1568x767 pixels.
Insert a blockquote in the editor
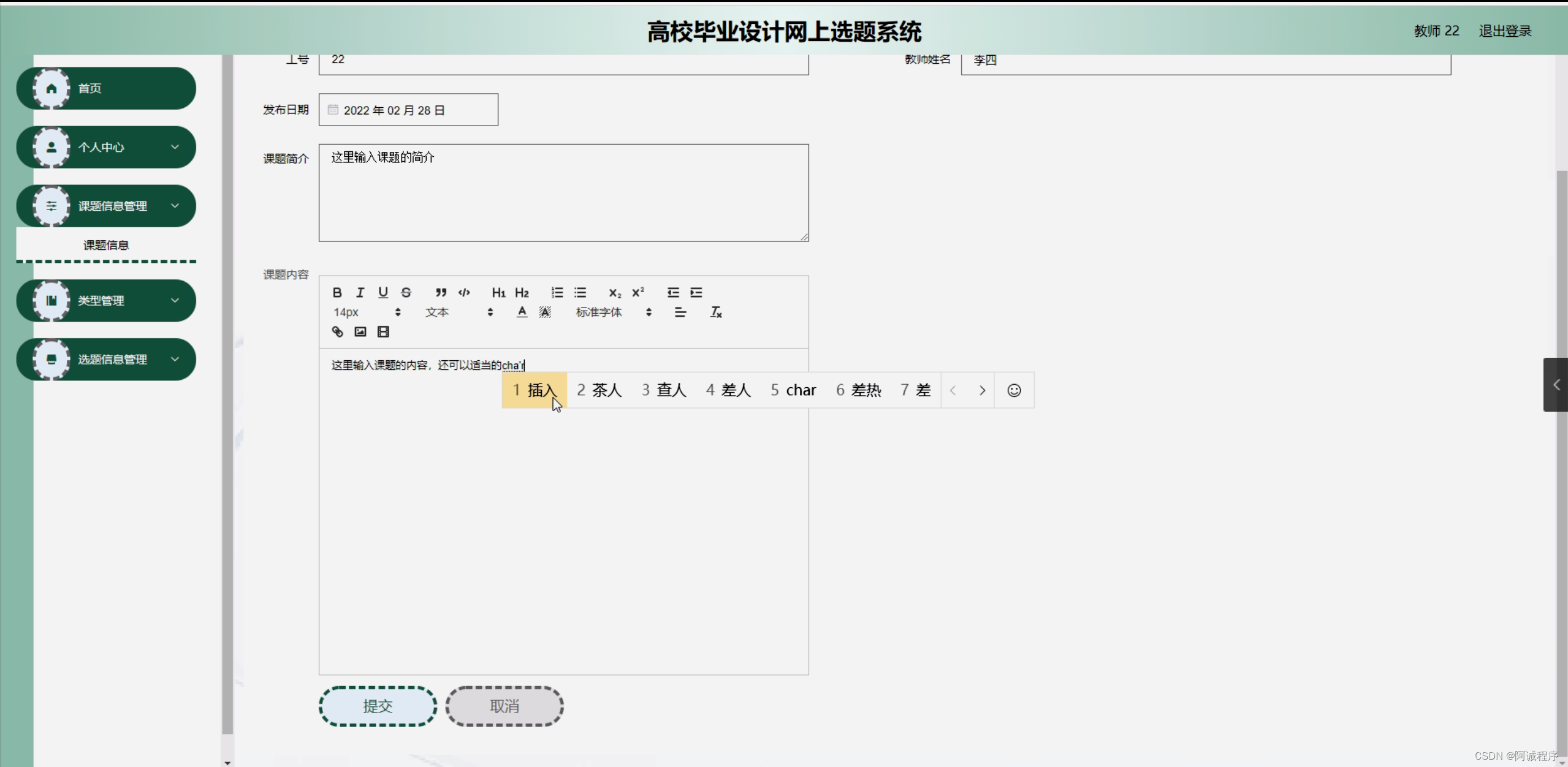pos(441,292)
